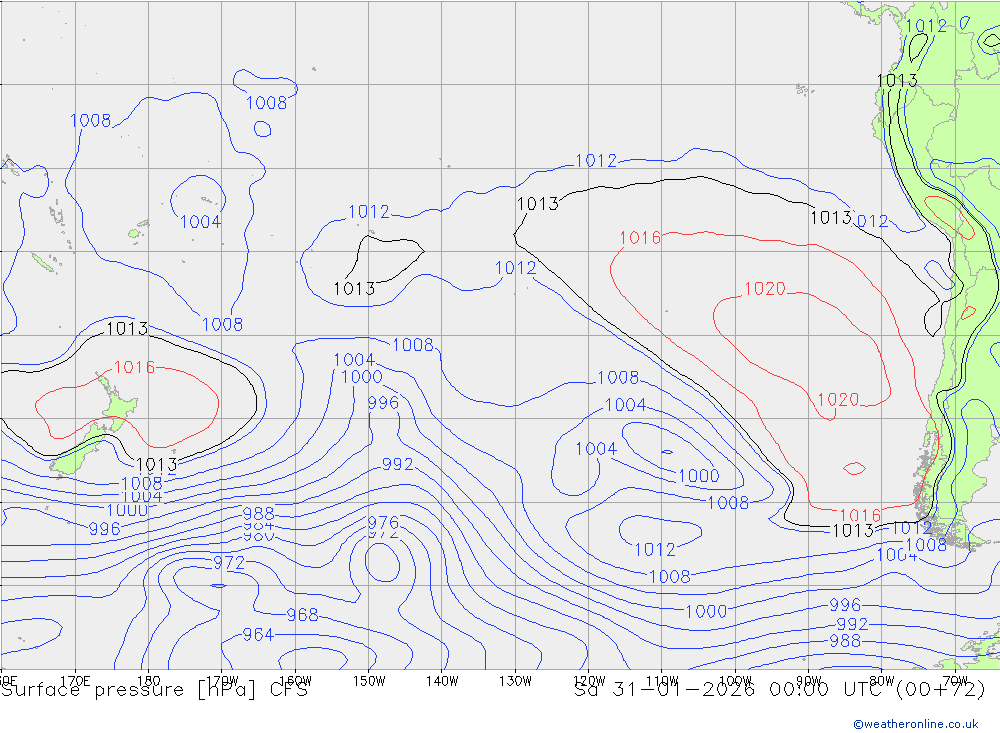Click the 'Sa 31-01-2026 00:00 UTC (00+72)' timestamp
Viewport: 1000px width, 733px height.
coord(780,690)
